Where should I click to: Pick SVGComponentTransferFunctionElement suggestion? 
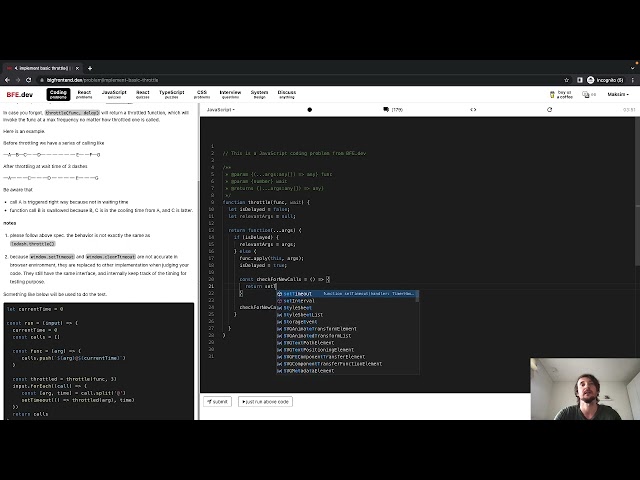(x=347, y=364)
